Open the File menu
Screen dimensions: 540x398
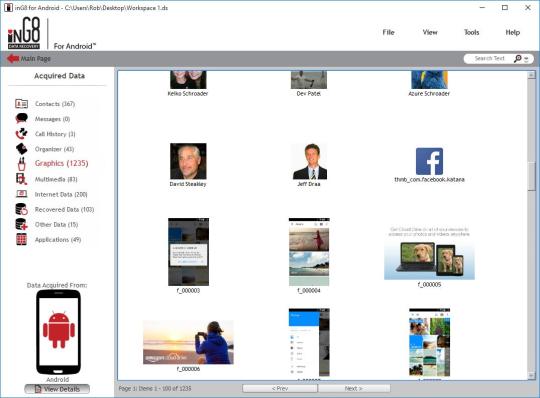388,32
